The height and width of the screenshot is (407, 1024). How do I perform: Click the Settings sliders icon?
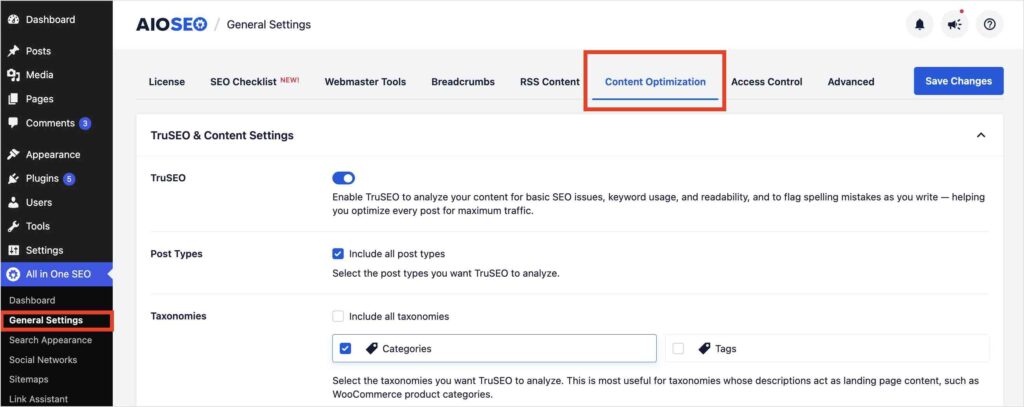[12, 250]
